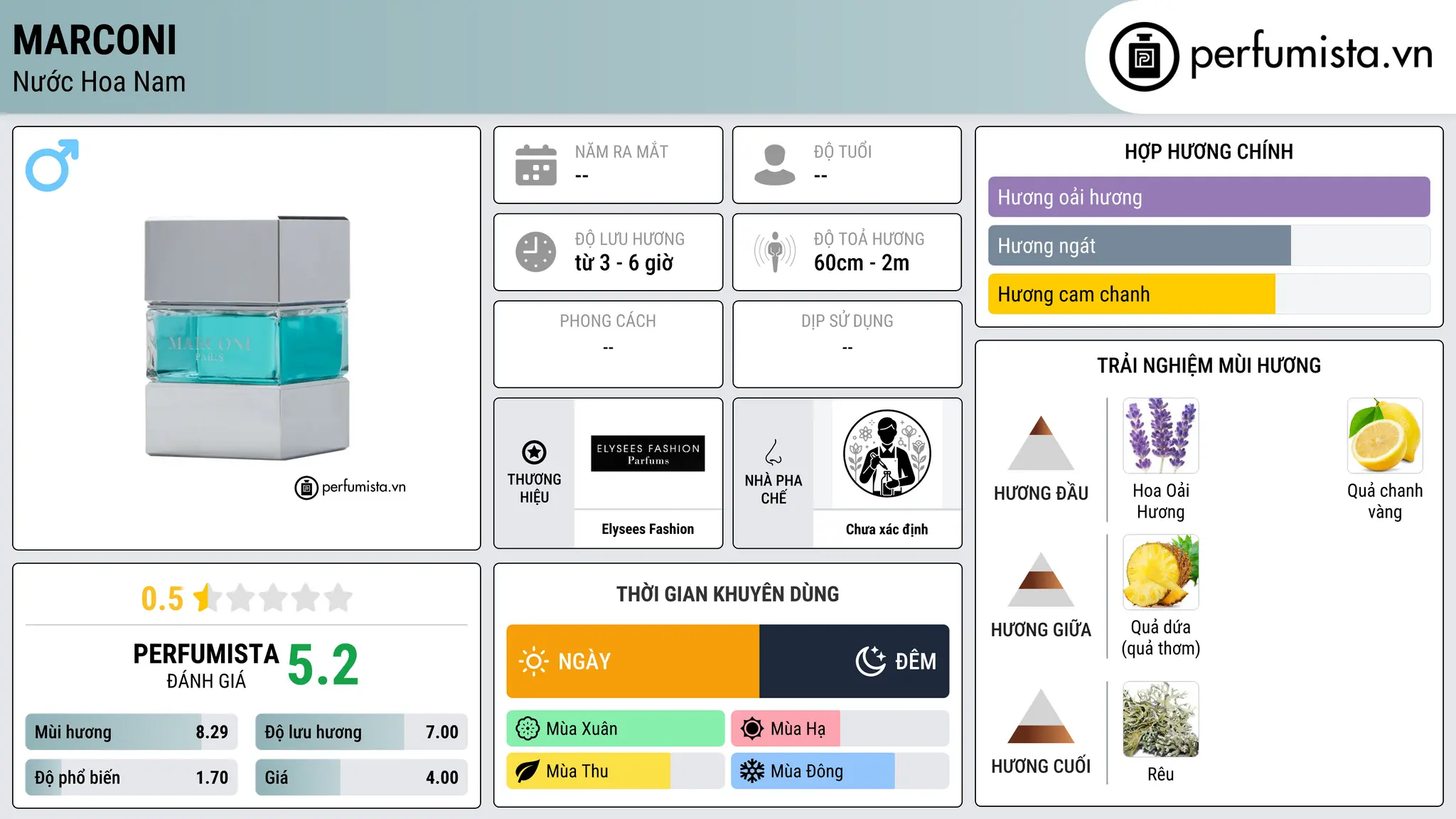Select the Ngày orange section
This screenshot has width=1456, height=819.
(x=633, y=661)
